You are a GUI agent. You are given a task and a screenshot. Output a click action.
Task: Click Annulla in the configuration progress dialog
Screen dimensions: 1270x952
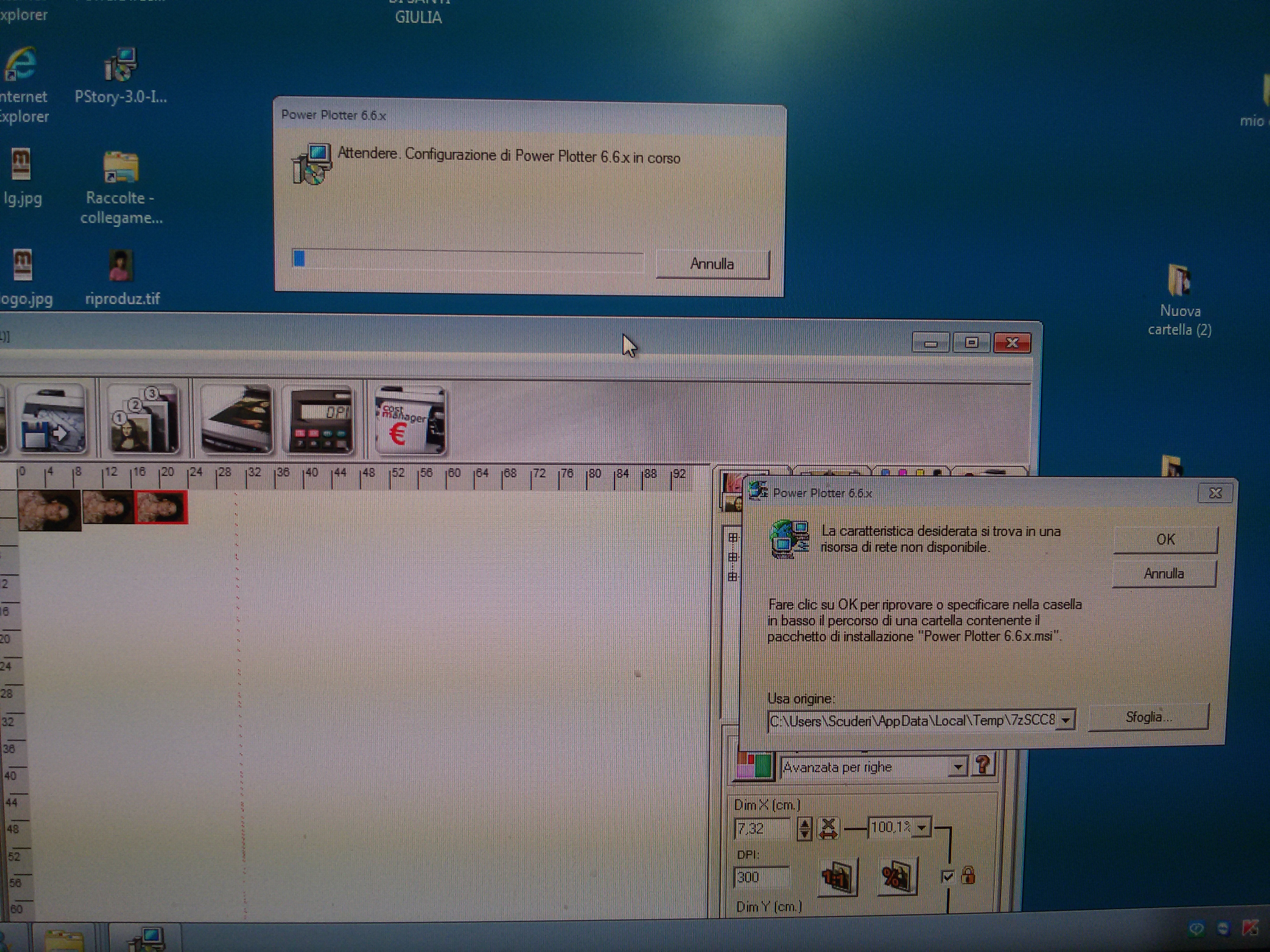coord(712,264)
